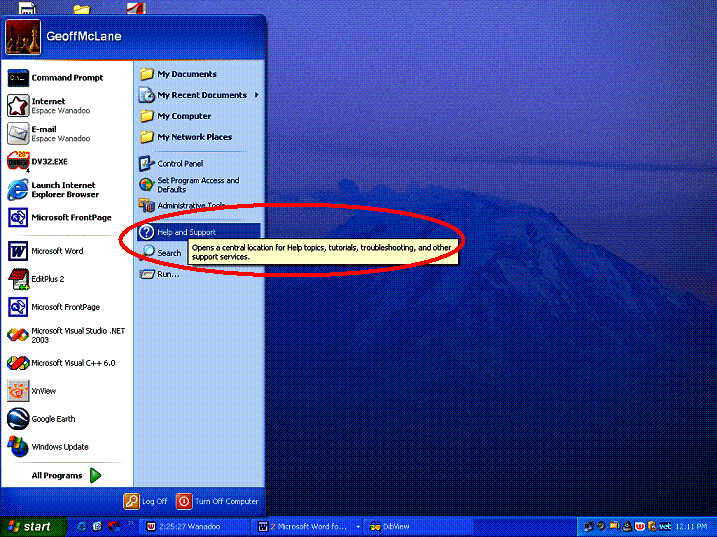Launch Google Earth from Start menu
717x537 pixels.
click(52, 419)
